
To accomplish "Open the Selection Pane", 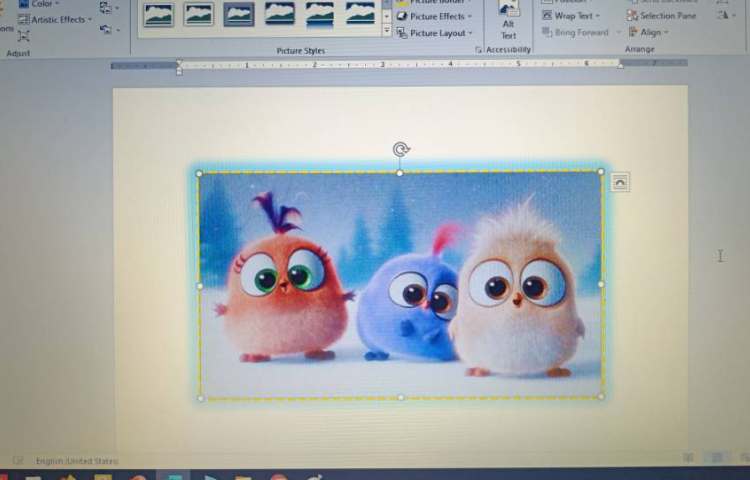I will [x=662, y=16].
